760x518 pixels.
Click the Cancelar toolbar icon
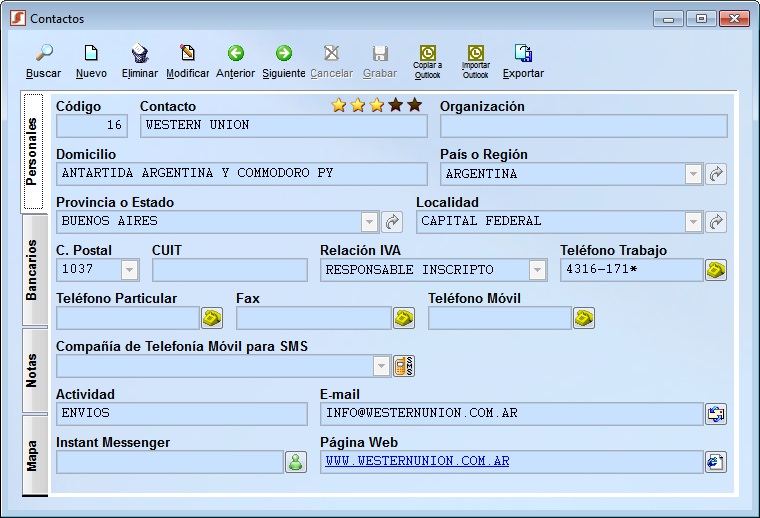coord(332,61)
